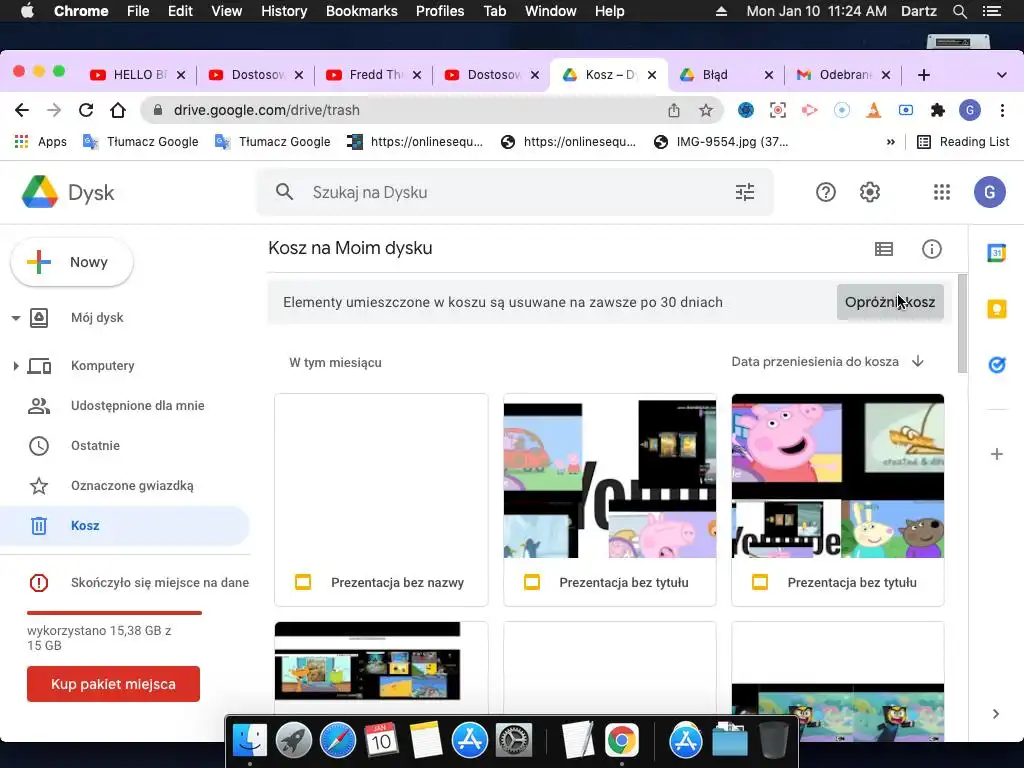Image resolution: width=1024 pixels, height=768 pixels.
Task: Click the share page icon in address bar
Action: 673,110
